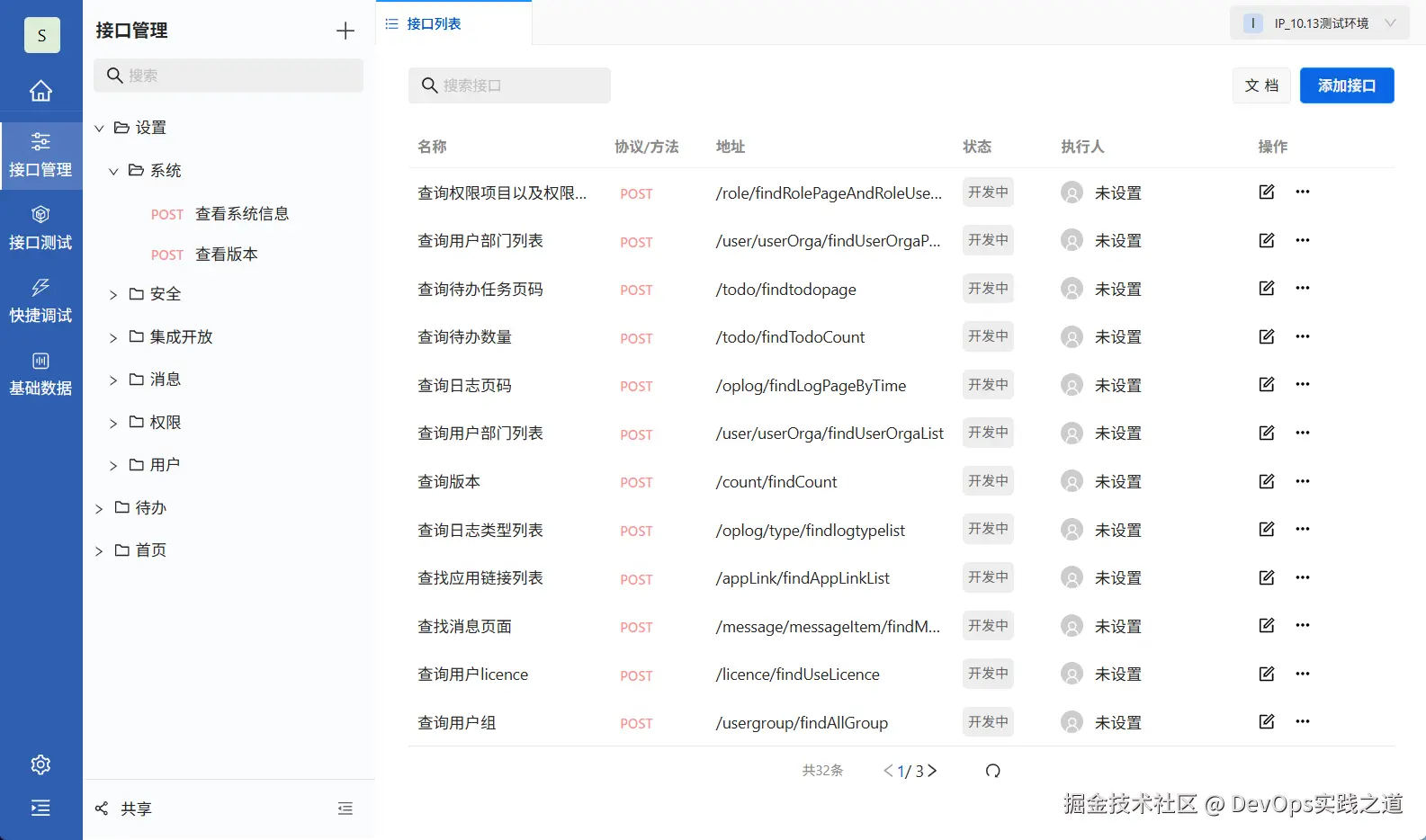Go to the previous page of results

click(x=888, y=771)
